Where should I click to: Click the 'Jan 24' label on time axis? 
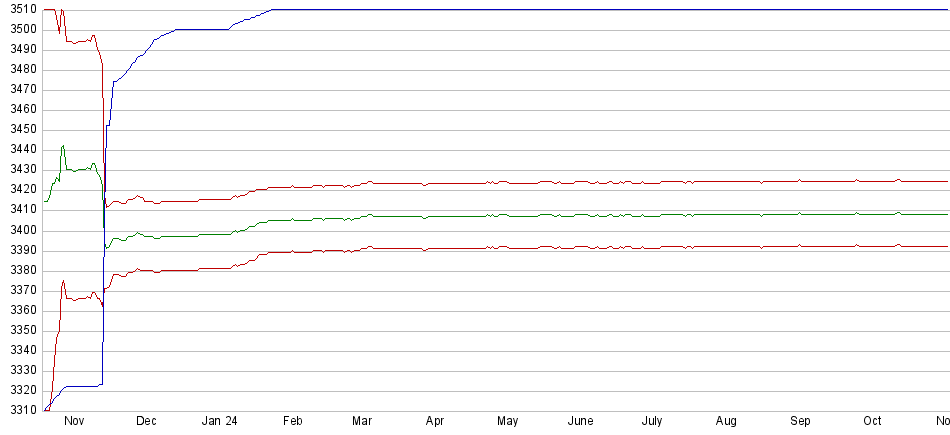tap(221, 422)
